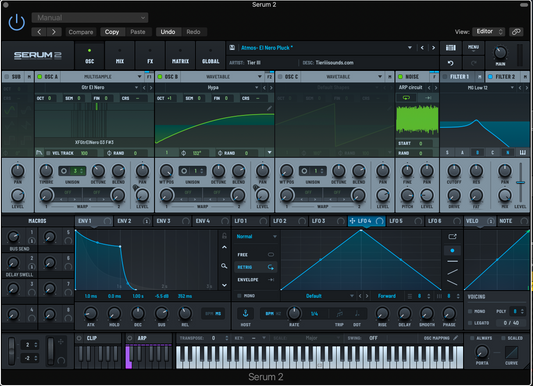The image size is (533, 386).
Task: Toggle the OSC A enable switch
Action: click(40, 77)
